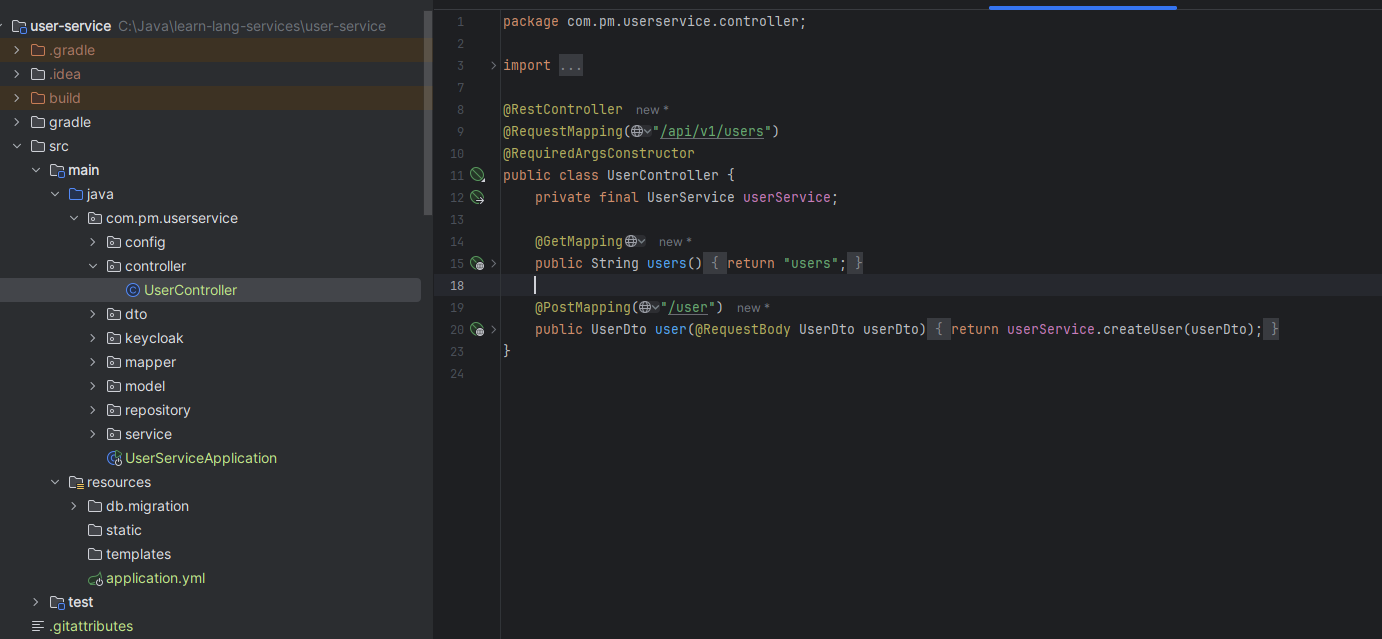The width and height of the screenshot is (1382, 639).
Task: Expand the db.migration folder chevron
Action: click(x=74, y=506)
